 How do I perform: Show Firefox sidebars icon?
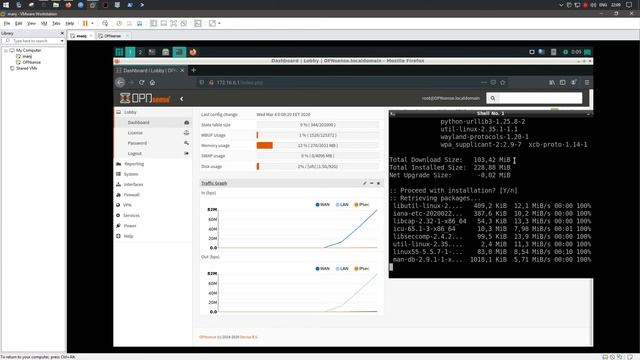coord(562,82)
